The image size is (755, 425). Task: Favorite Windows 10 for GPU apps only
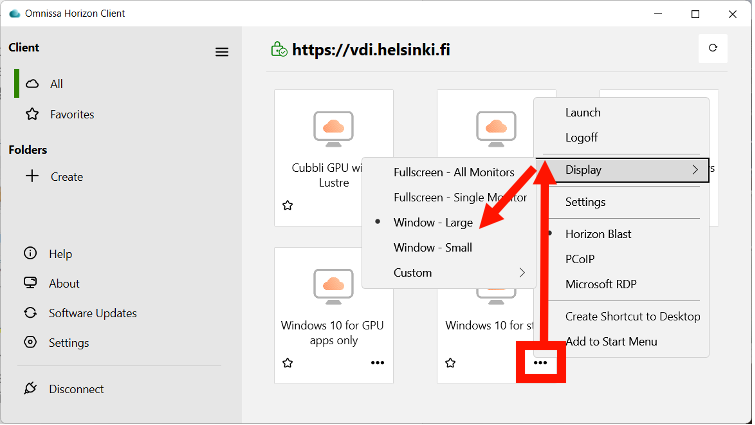(287, 363)
